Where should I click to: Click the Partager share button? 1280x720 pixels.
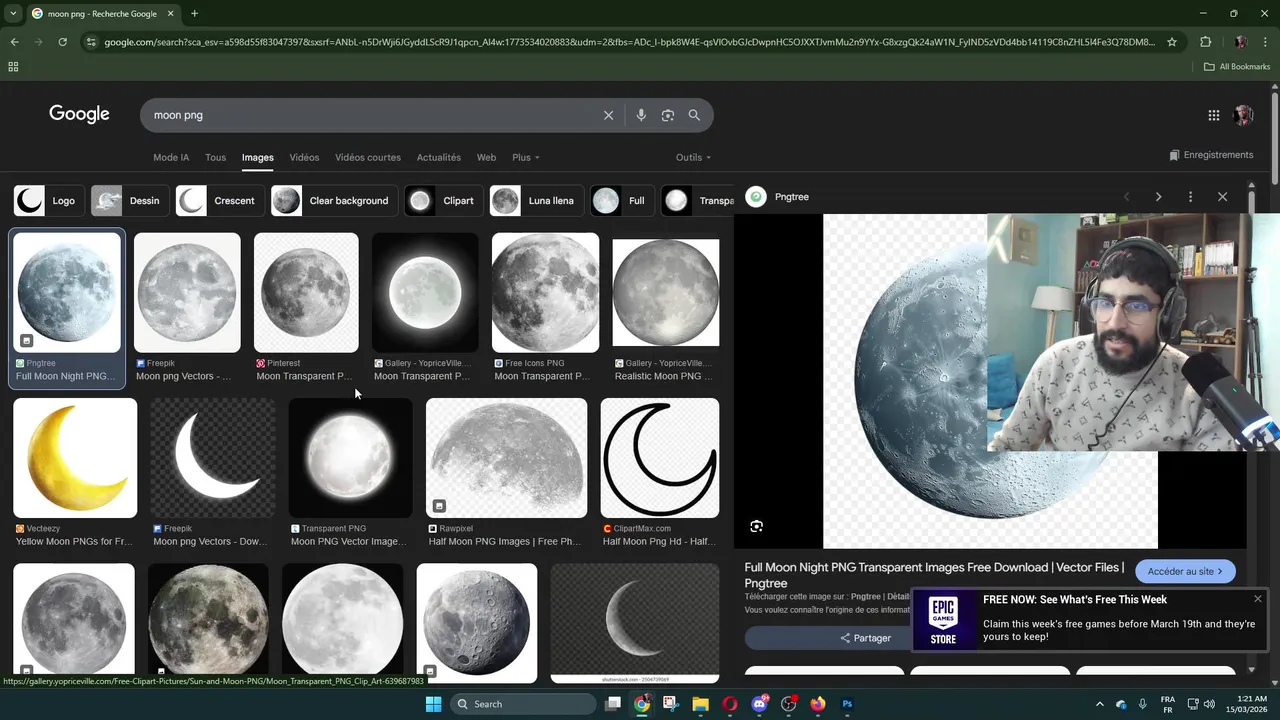[x=866, y=638]
